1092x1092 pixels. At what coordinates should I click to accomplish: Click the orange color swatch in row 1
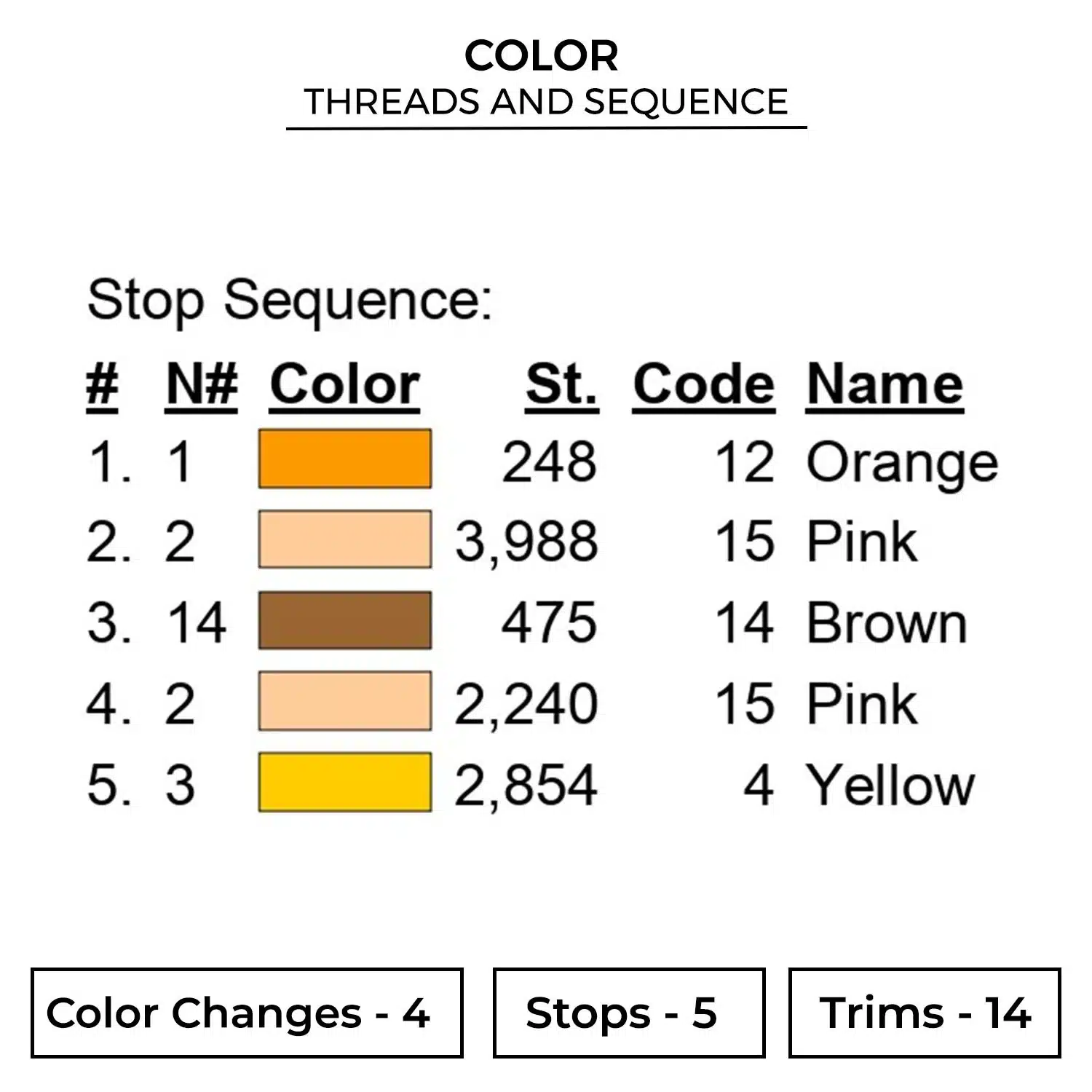(345, 459)
